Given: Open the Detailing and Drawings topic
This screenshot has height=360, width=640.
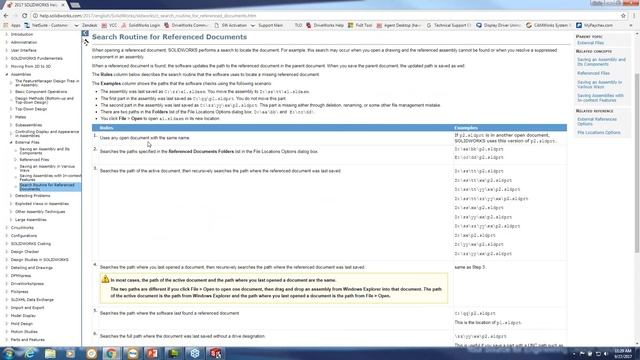Looking at the screenshot, I should click(x=31, y=268).
